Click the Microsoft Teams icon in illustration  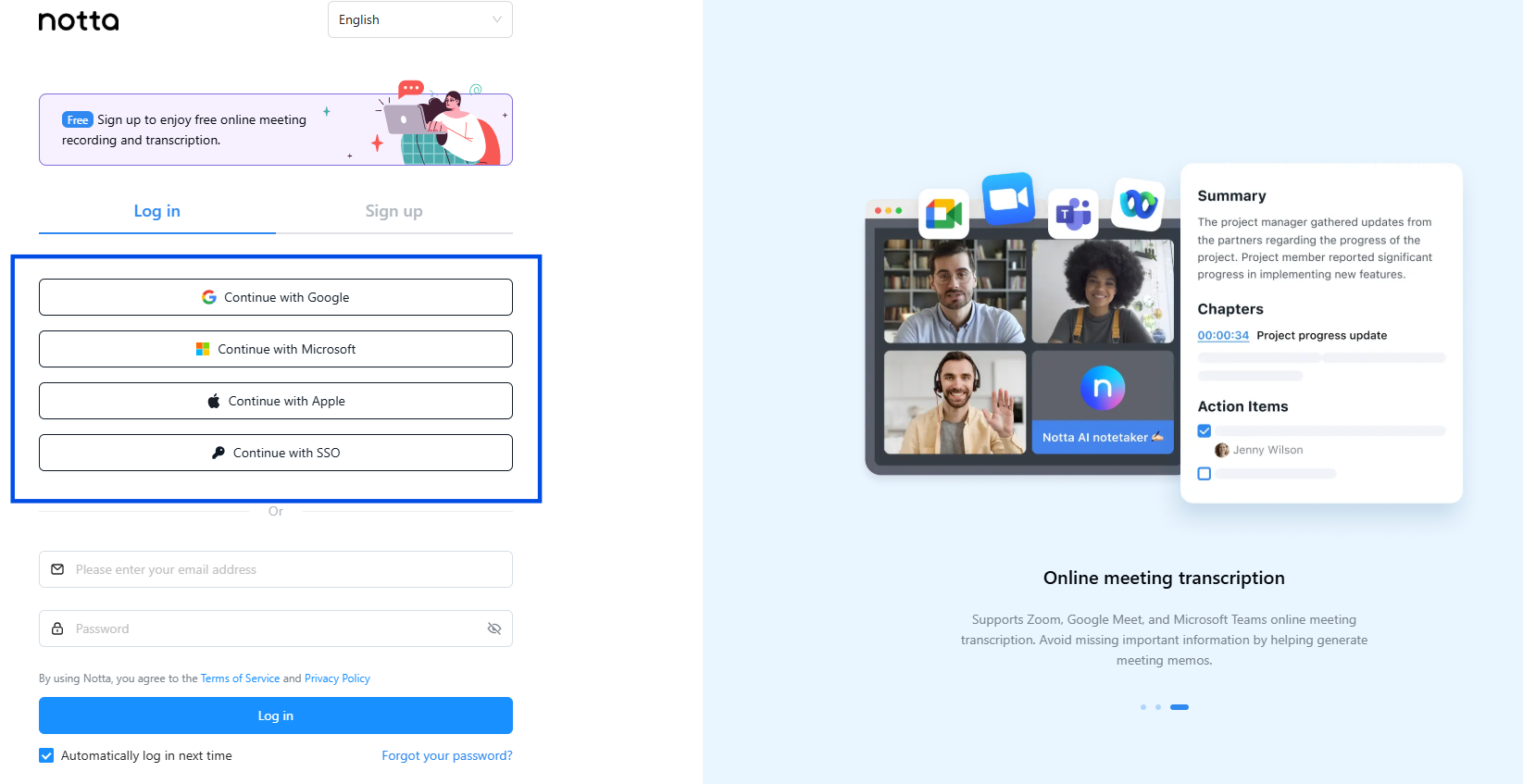coord(1073,214)
